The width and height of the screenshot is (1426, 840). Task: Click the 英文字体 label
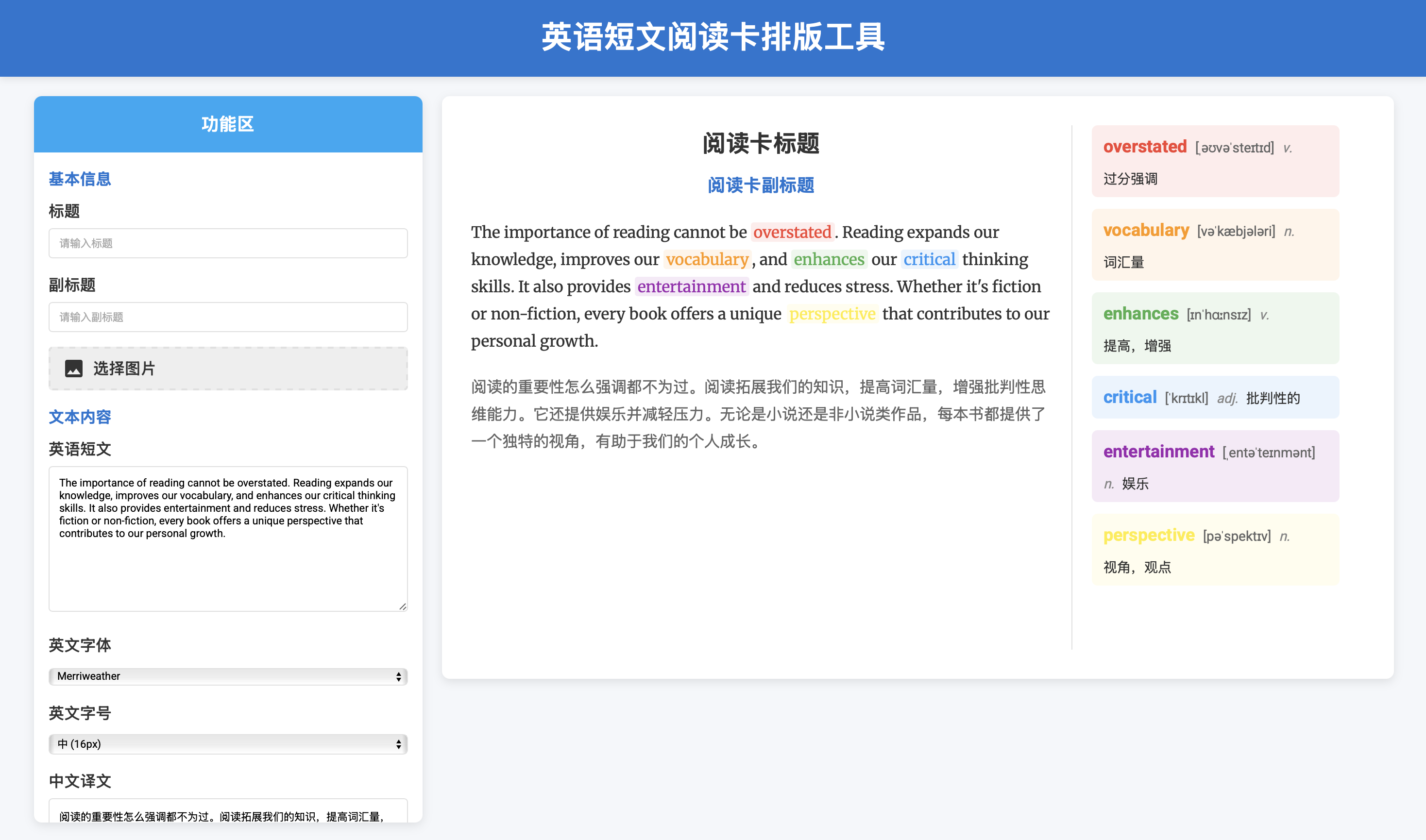(x=80, y=645)
